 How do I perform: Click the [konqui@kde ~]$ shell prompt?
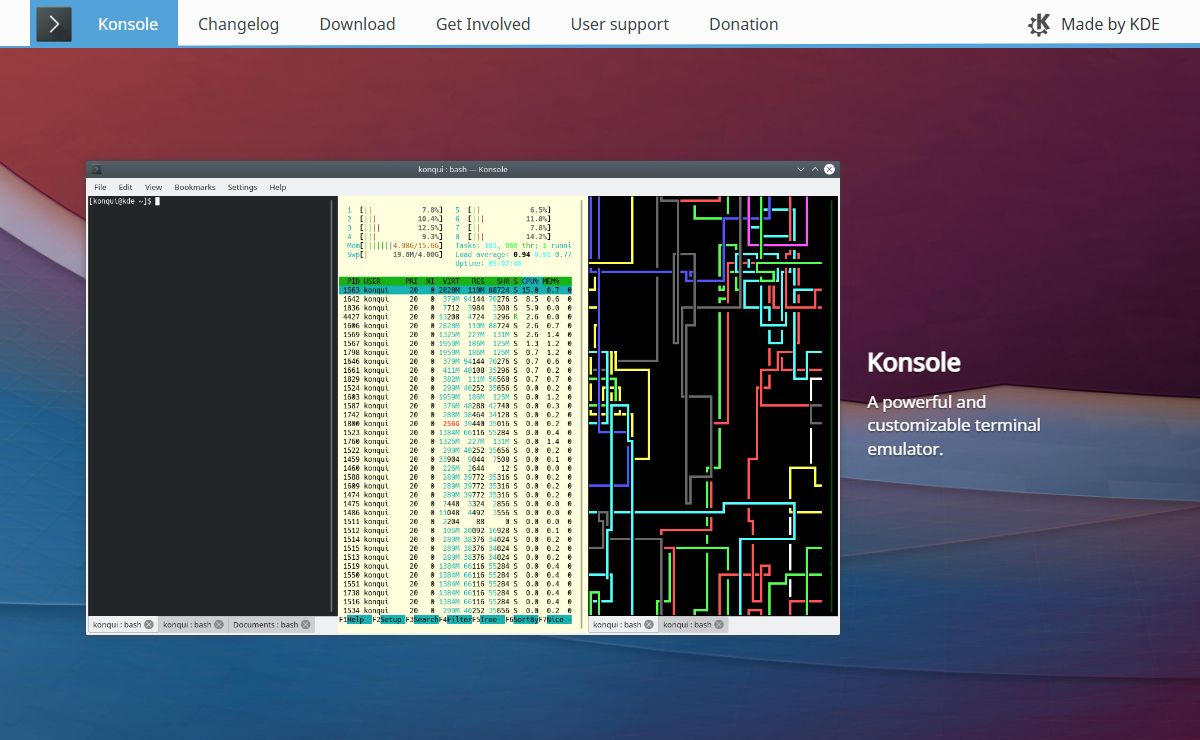tap(121, 201)
